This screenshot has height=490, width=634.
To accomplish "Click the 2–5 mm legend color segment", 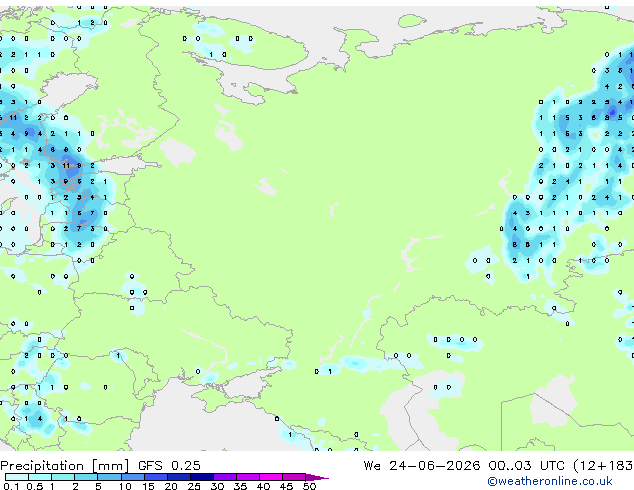I will 86,477.
